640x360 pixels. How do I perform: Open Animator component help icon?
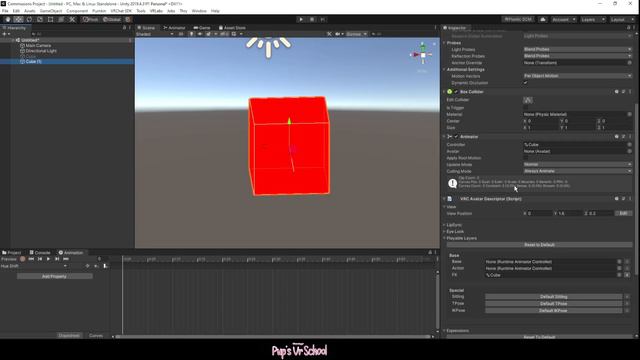(616, 136)
